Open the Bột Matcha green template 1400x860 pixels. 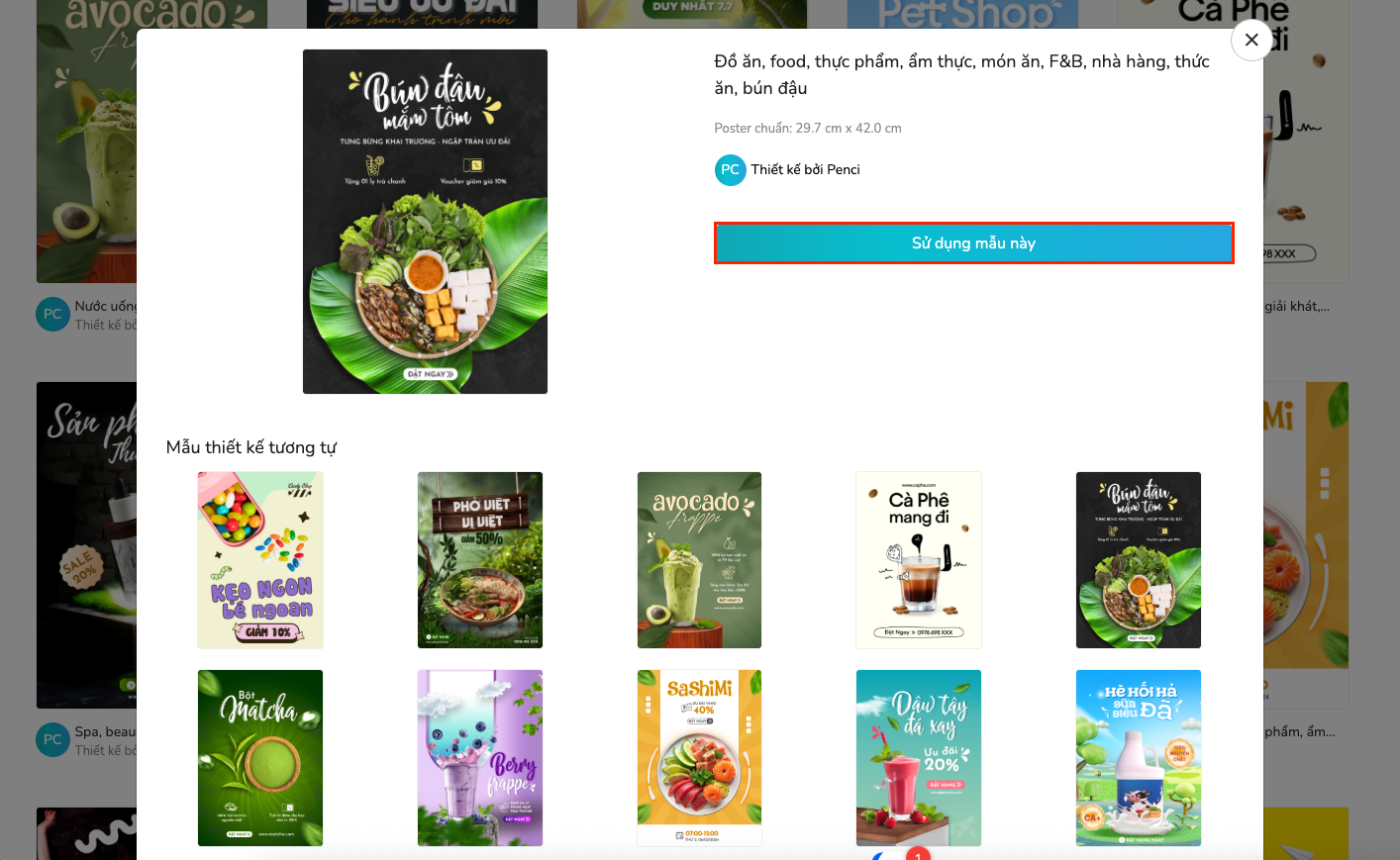(260, 758)
